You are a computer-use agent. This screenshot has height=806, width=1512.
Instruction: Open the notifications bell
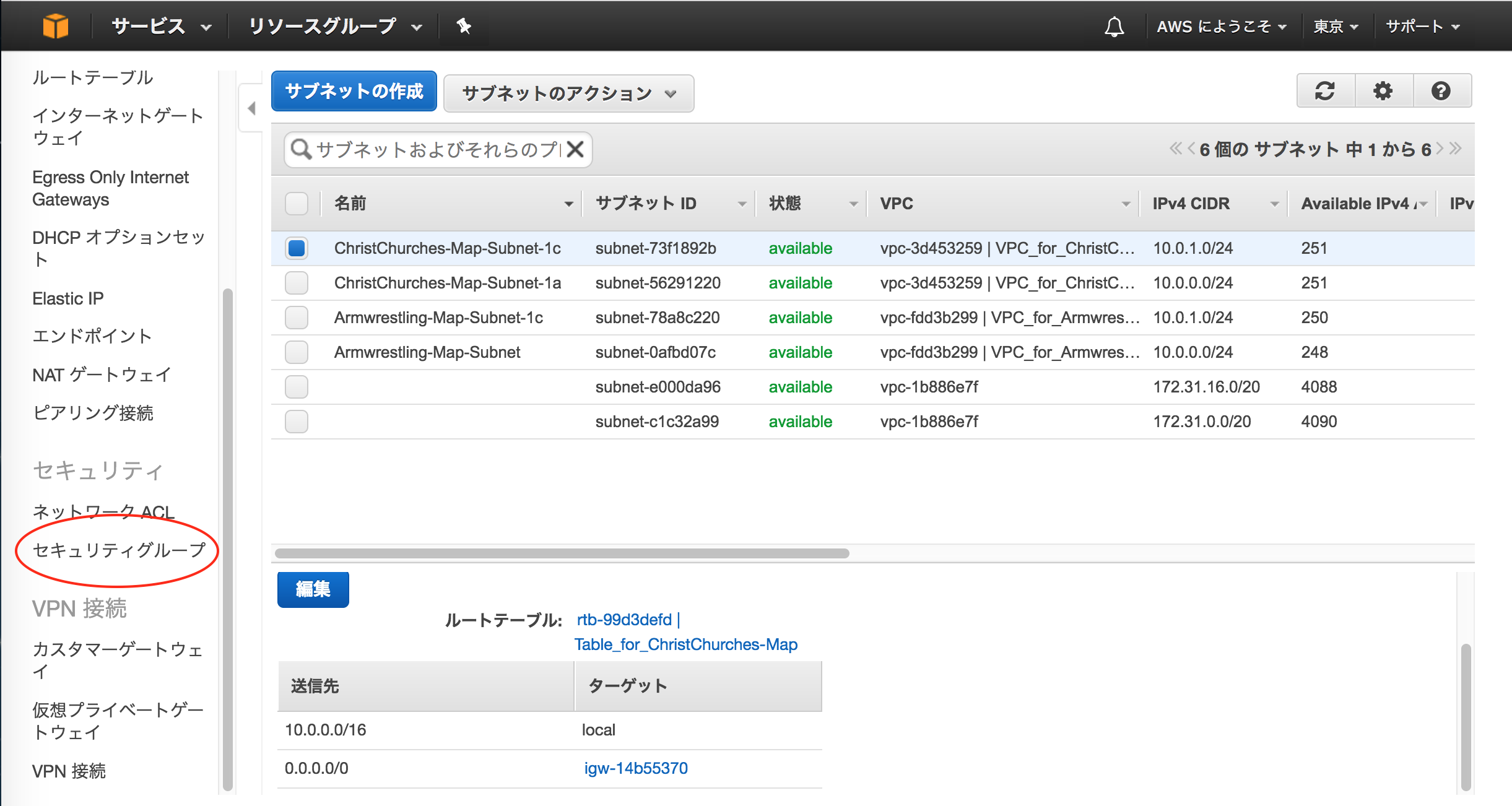coord(1114,27)
